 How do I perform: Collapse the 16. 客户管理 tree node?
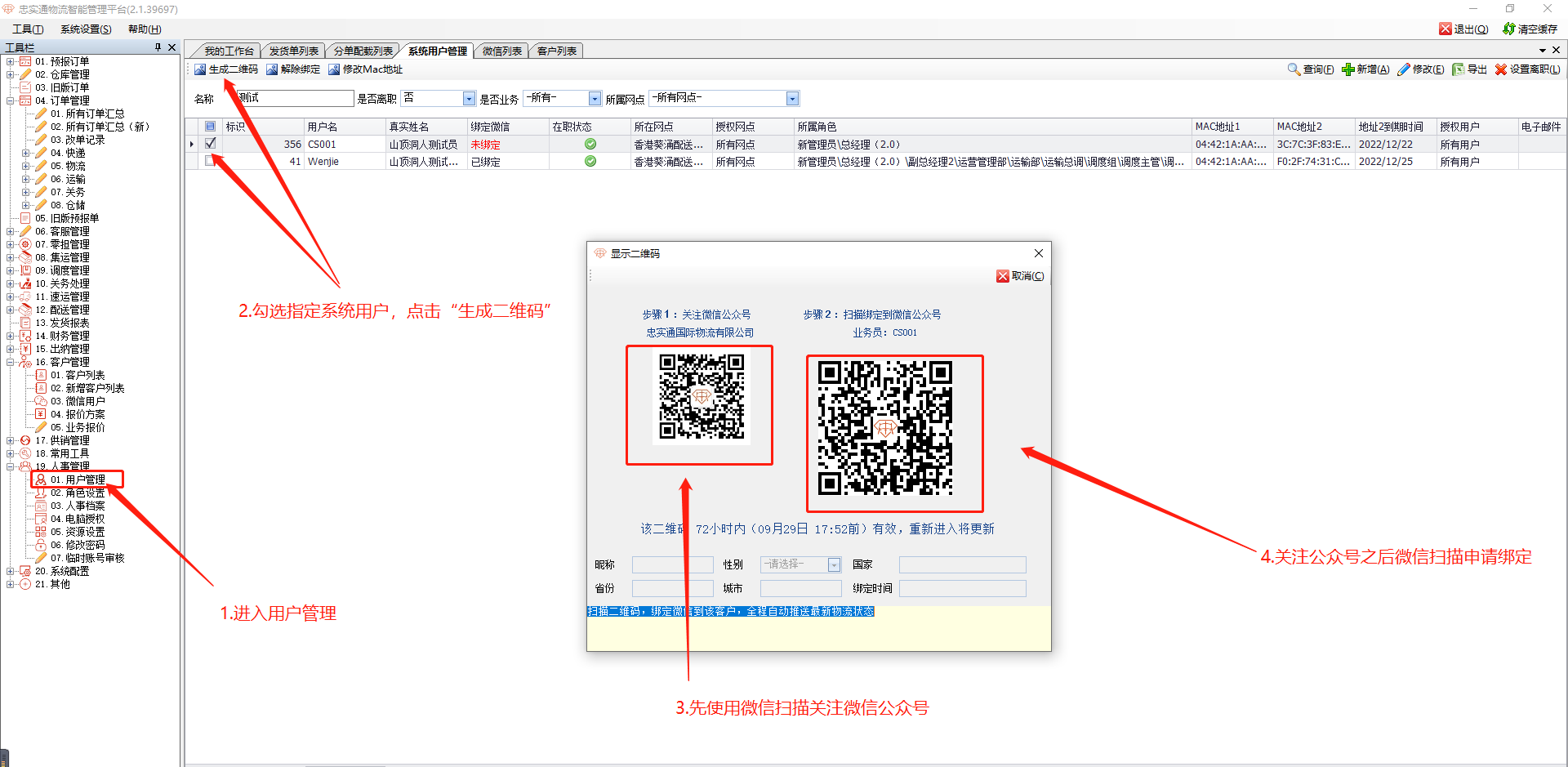pos(11,362)
